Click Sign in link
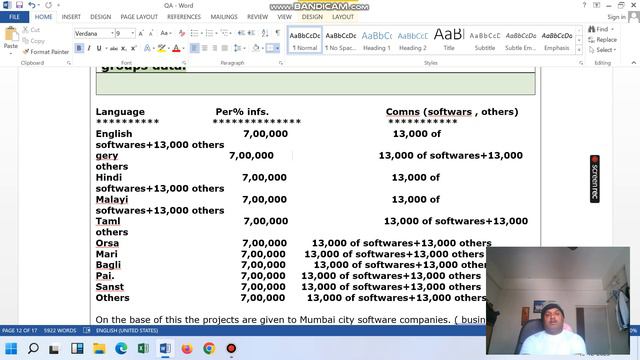The height and width of the screenshot is (360, 640). [616, 17]
